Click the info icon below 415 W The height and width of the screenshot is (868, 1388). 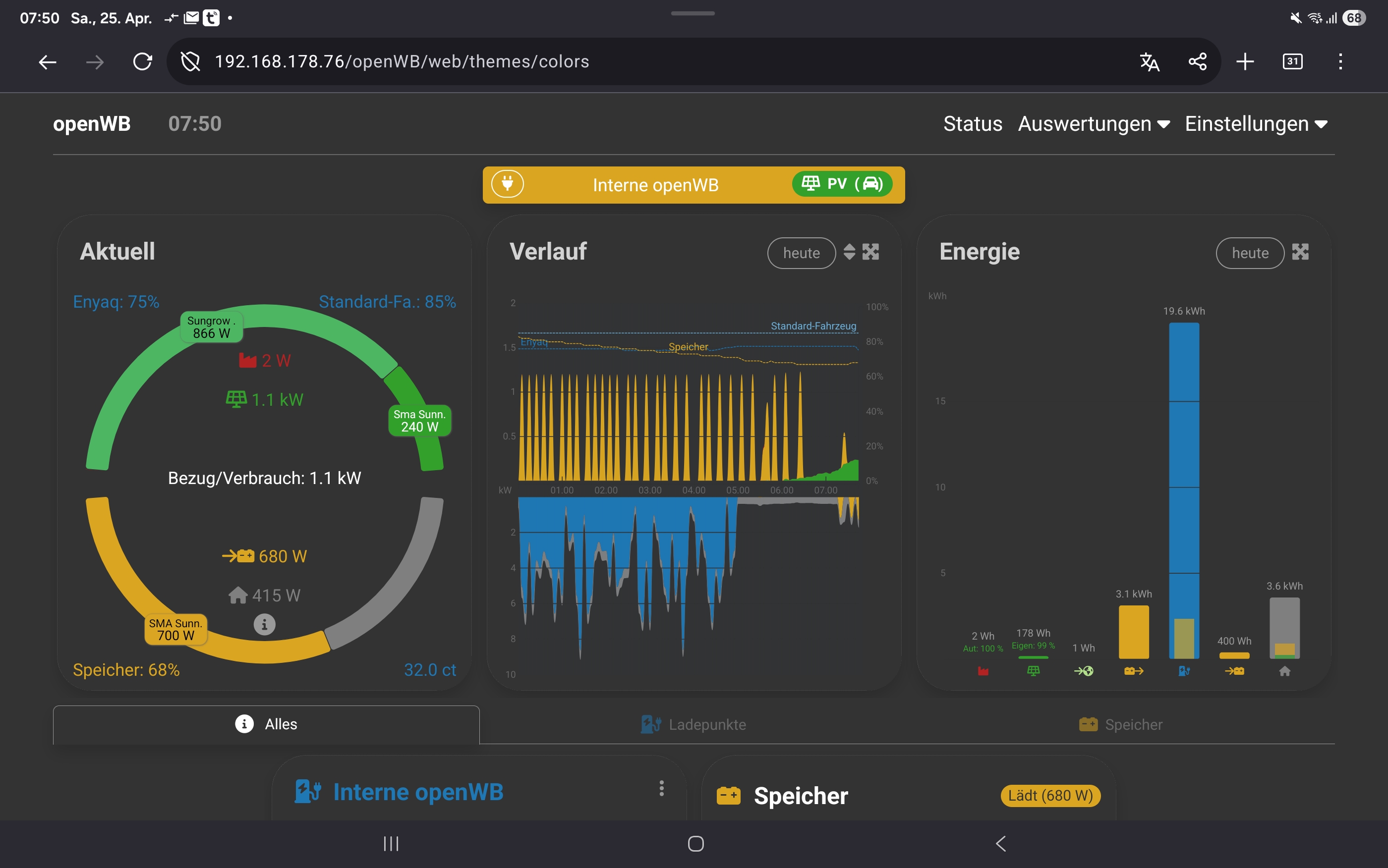point(264,625)
